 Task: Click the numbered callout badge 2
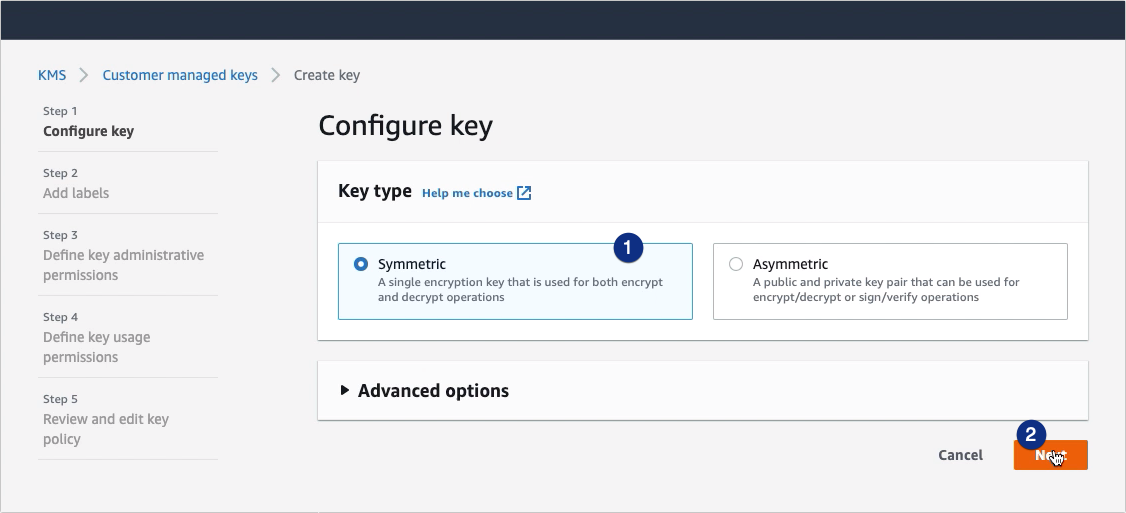click(1031, 434)
